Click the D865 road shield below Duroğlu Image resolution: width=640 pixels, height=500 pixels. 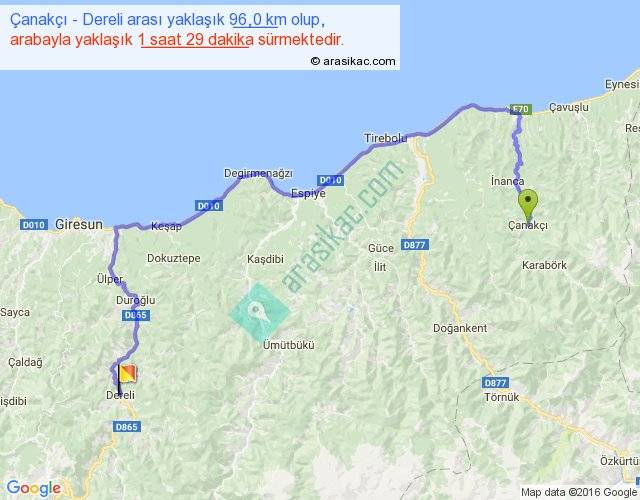coord(136,315)
